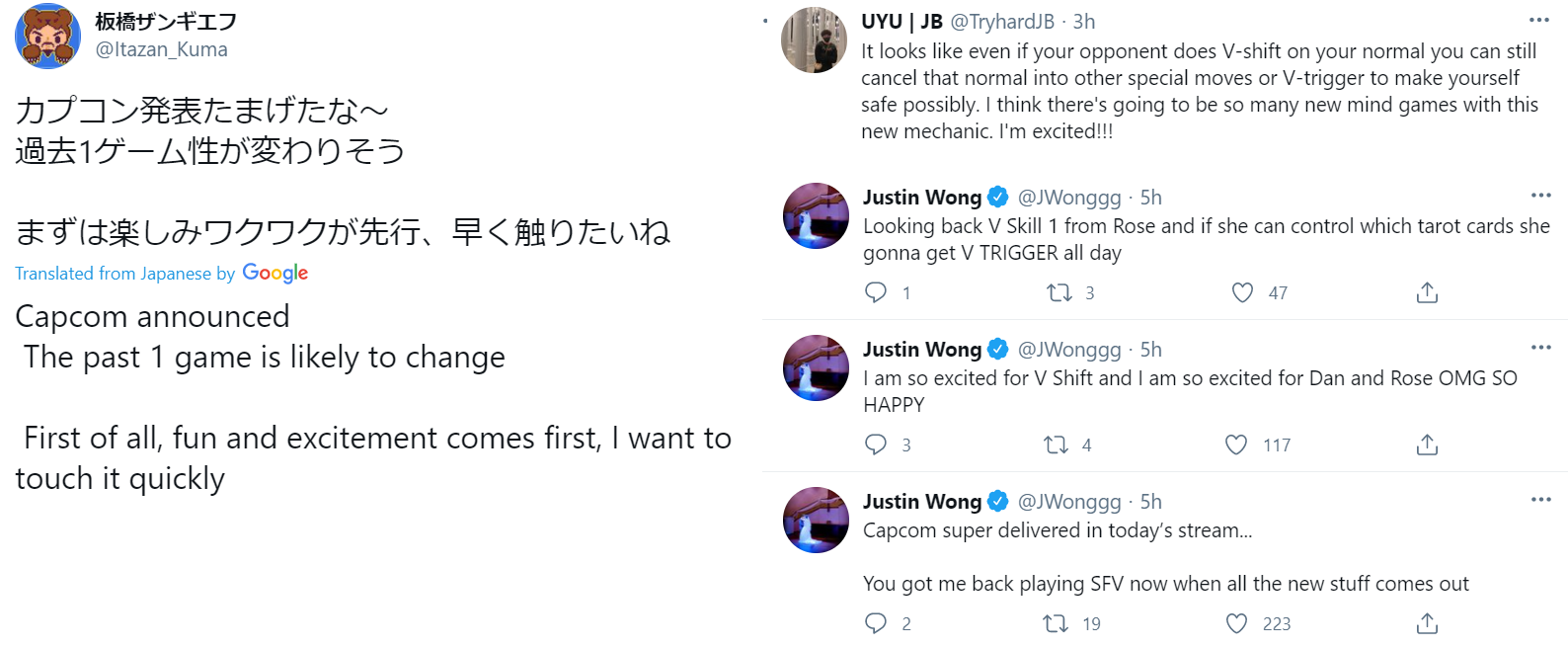Share Justin Wong's bottom tweet via the share icon
This screenshot has width=1568, height=647.
point(1426,623)
